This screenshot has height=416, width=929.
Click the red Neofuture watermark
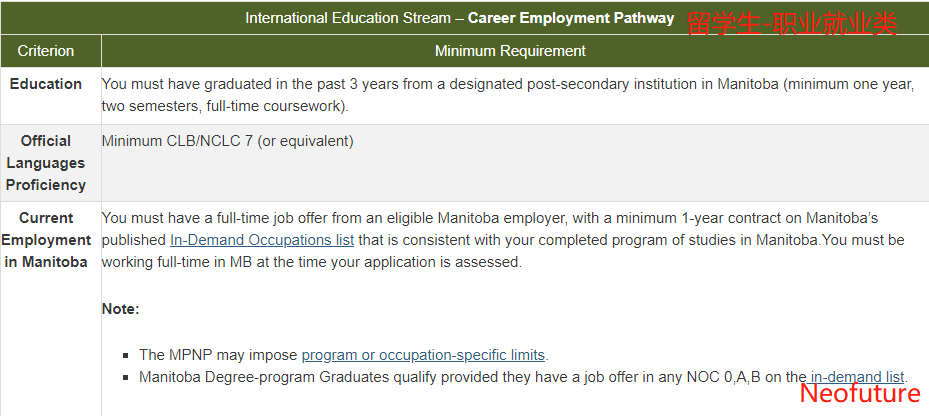(x=860, y=394)
